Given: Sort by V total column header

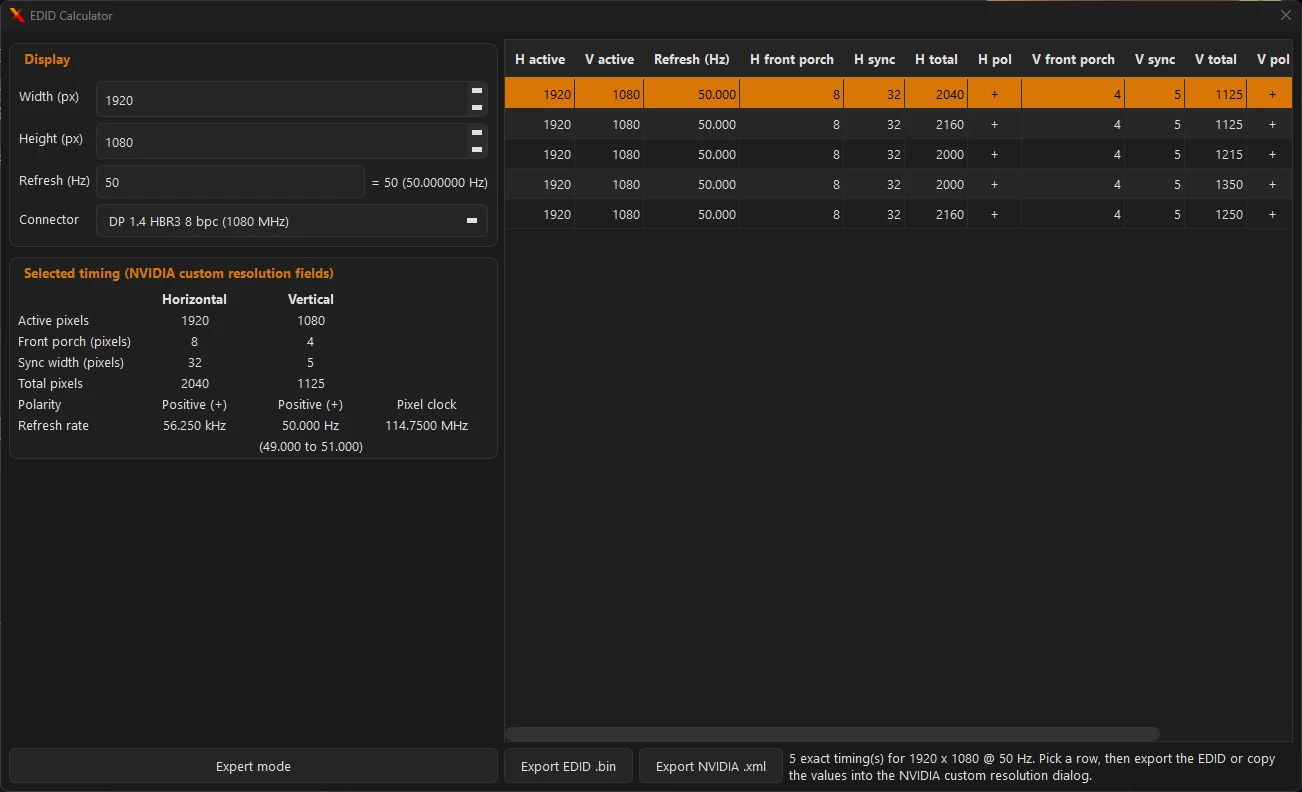Looking at the screenshot, I should tap(1216, 59).
